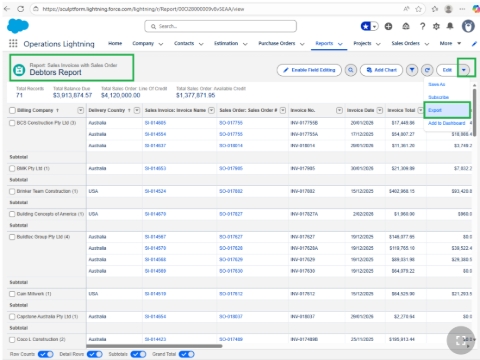Choose Save As from the dropdown menu
Screen dimensions: 480x360
tap(437, 84)
